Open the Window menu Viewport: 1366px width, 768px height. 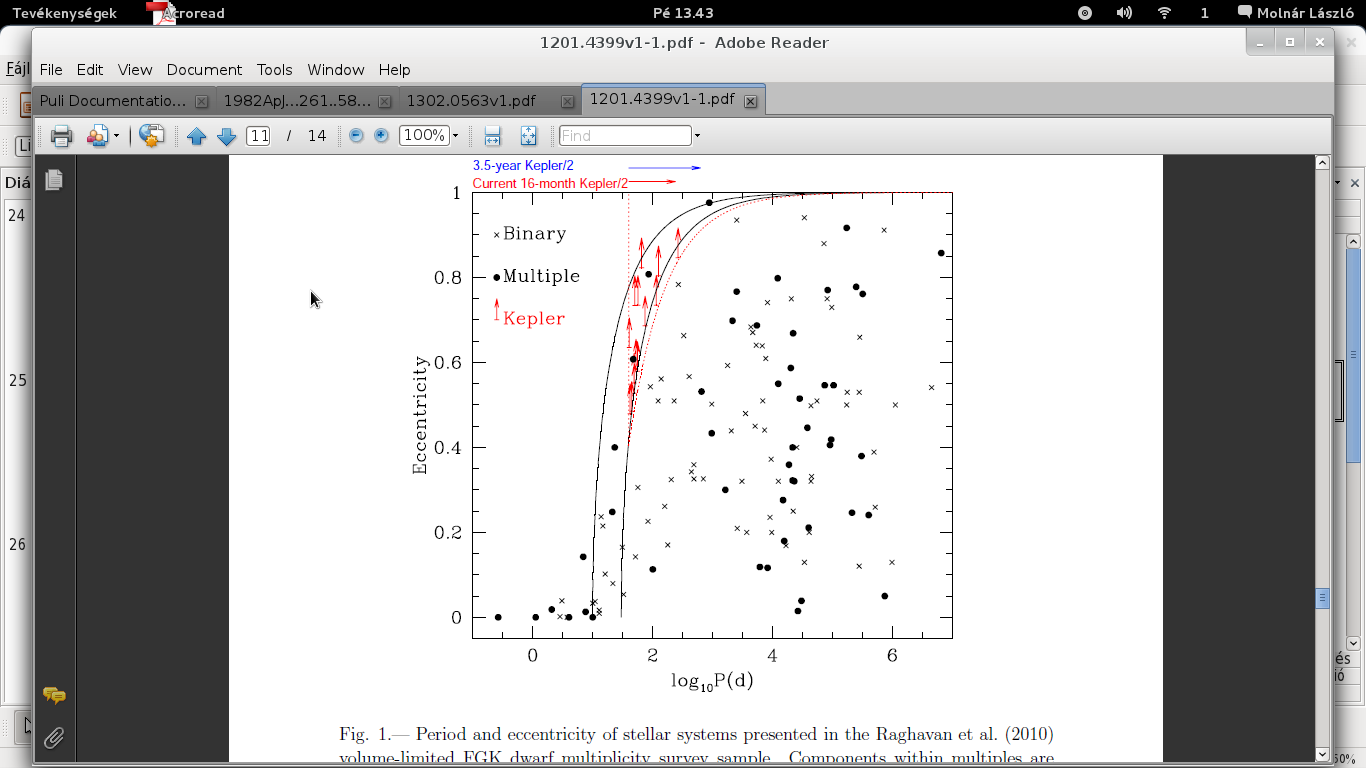336,70
